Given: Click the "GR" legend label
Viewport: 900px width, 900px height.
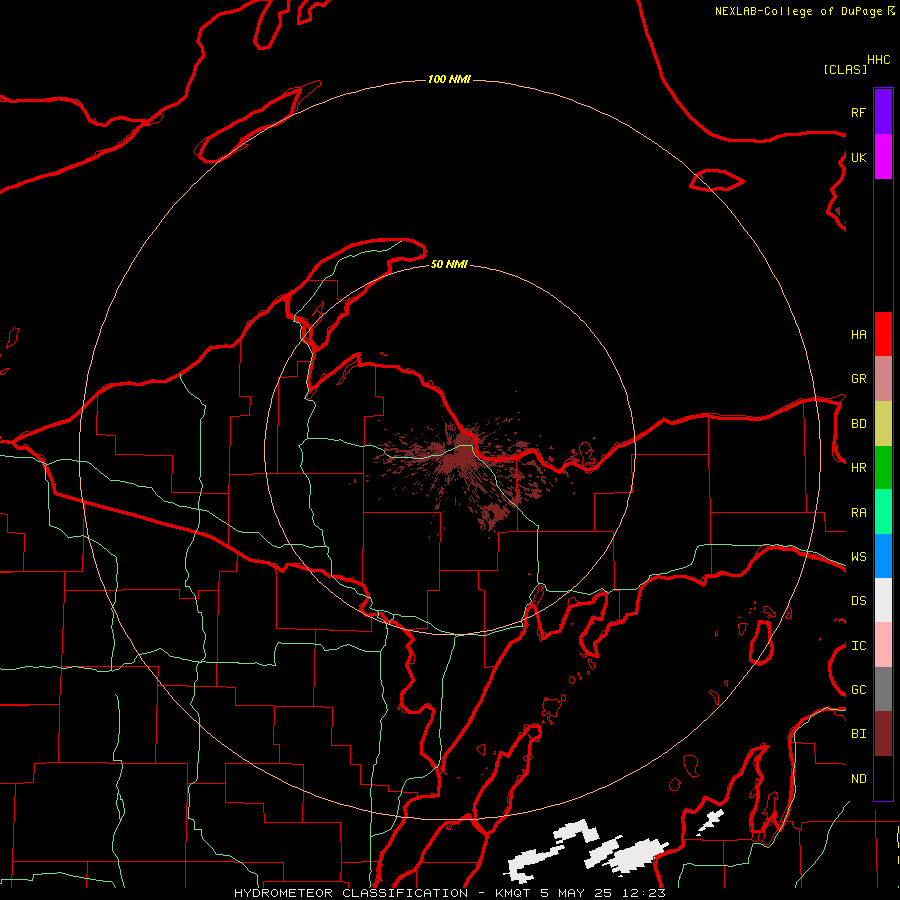Looking at the screenshot, I should pyautogui.click(x=858, y=379).
